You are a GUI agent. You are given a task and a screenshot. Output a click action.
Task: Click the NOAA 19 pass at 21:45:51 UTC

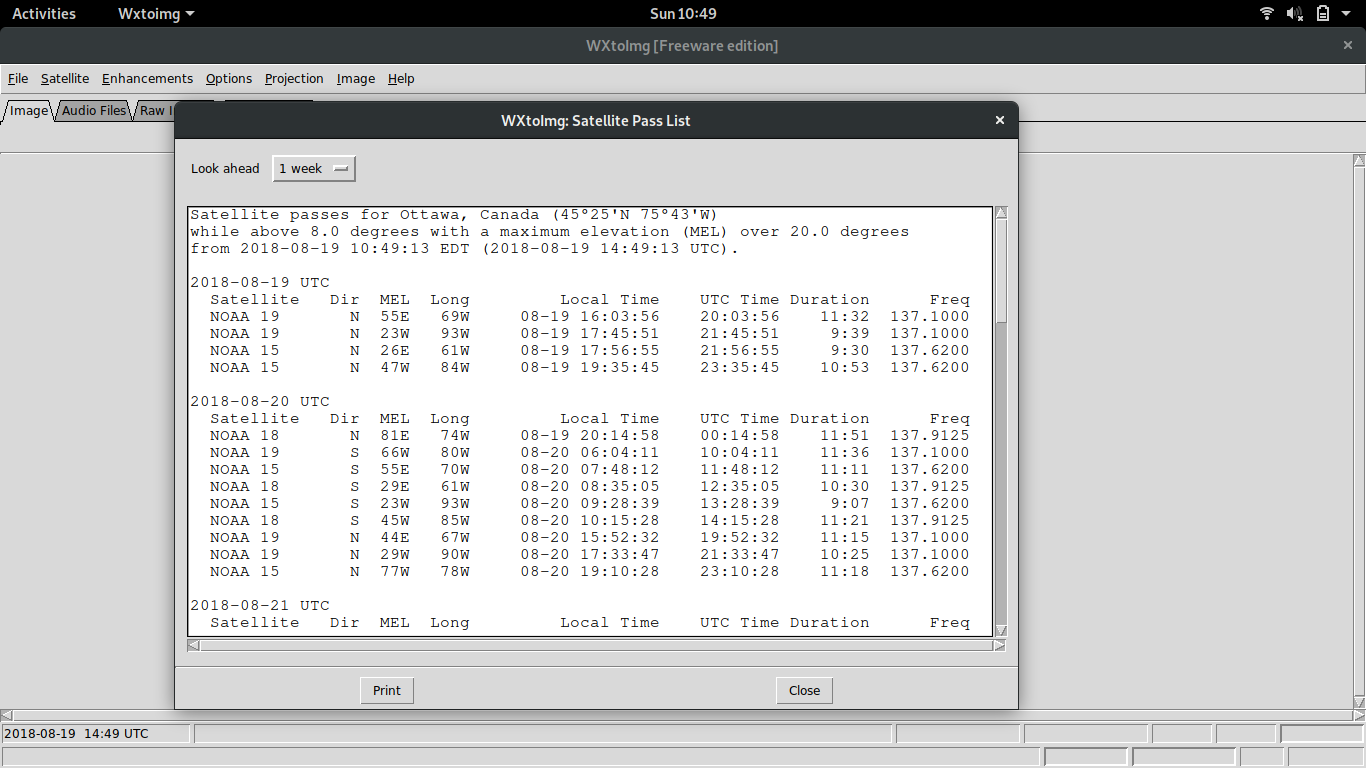[590, 333]
